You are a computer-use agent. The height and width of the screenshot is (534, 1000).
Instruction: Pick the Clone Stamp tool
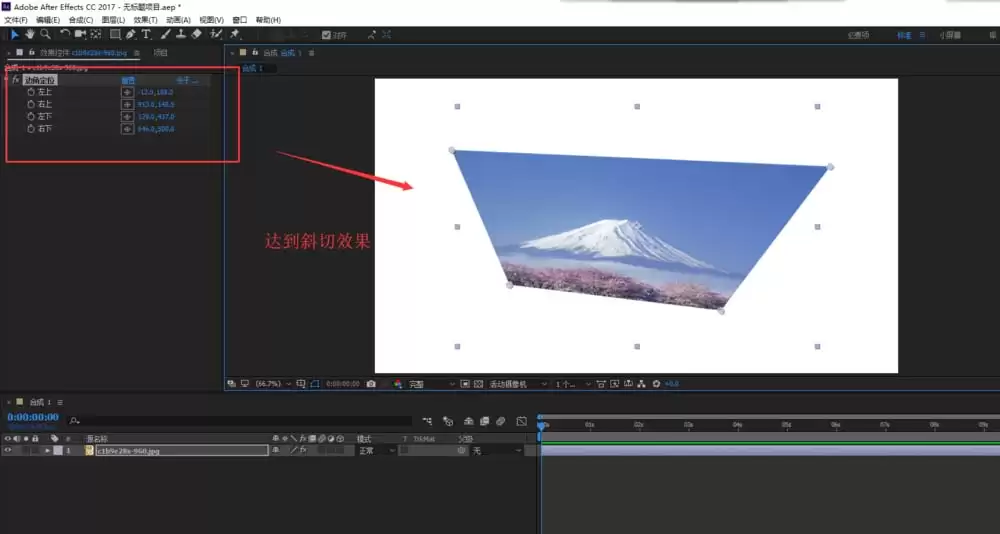[x=181, y=34]
